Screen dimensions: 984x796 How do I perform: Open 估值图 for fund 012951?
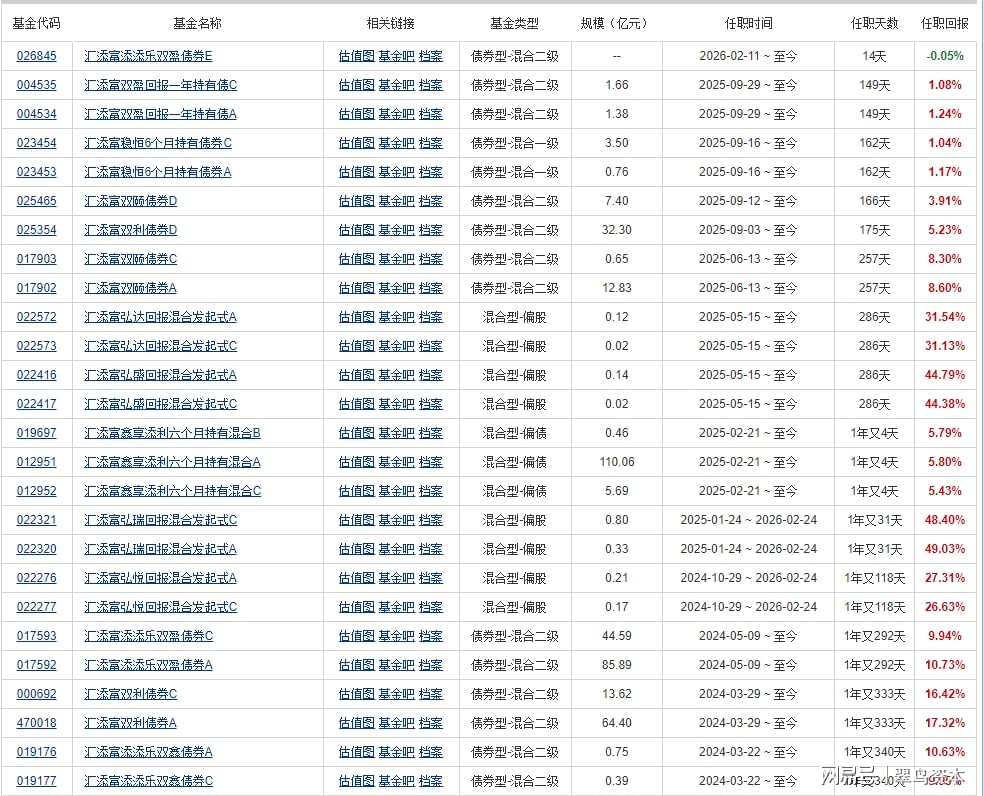tap(356, 462)
